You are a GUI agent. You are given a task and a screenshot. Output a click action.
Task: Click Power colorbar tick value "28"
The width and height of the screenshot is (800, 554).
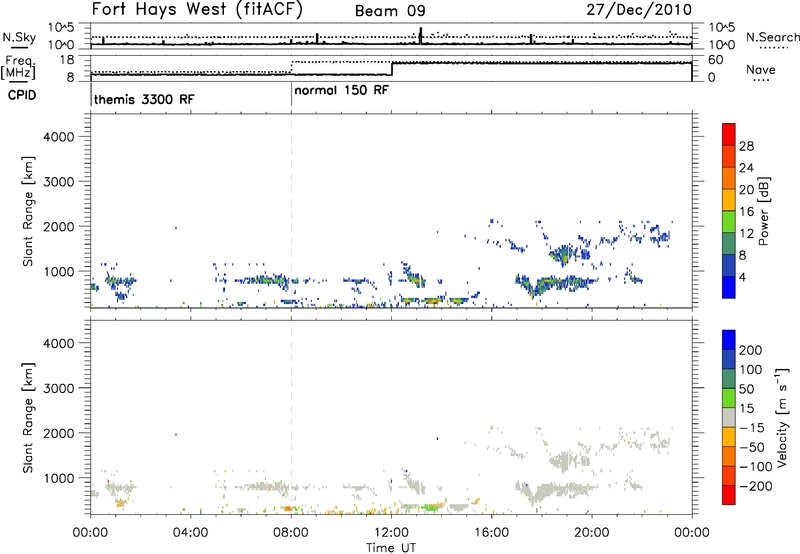point(746,146)
